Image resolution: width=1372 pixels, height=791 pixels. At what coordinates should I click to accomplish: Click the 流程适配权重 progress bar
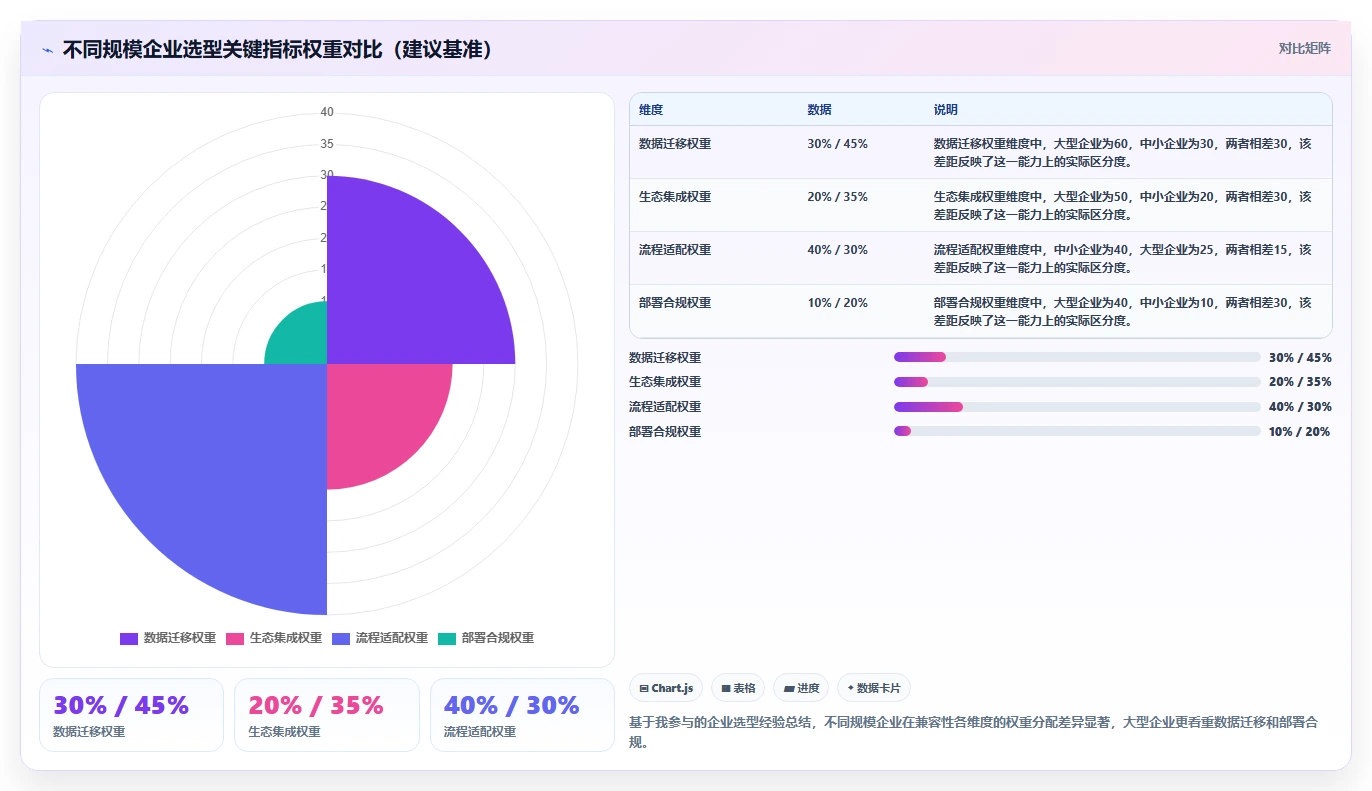1077,407
